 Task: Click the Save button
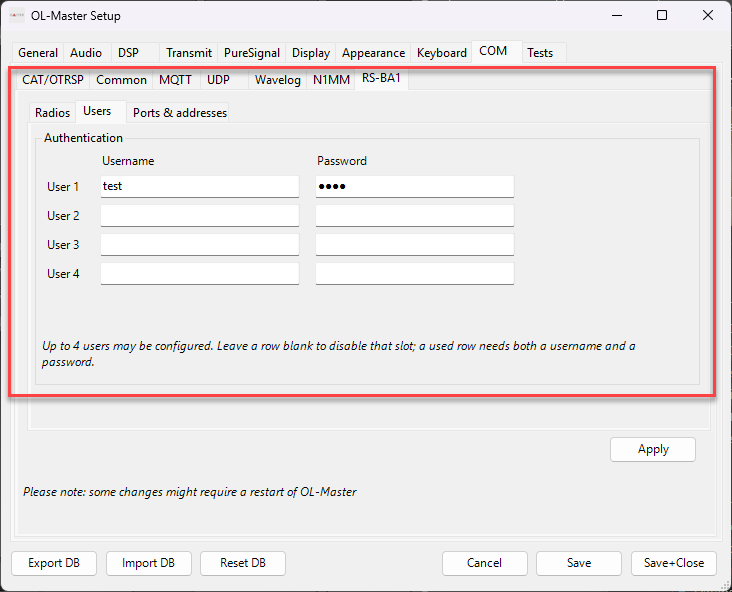[579, 563]
